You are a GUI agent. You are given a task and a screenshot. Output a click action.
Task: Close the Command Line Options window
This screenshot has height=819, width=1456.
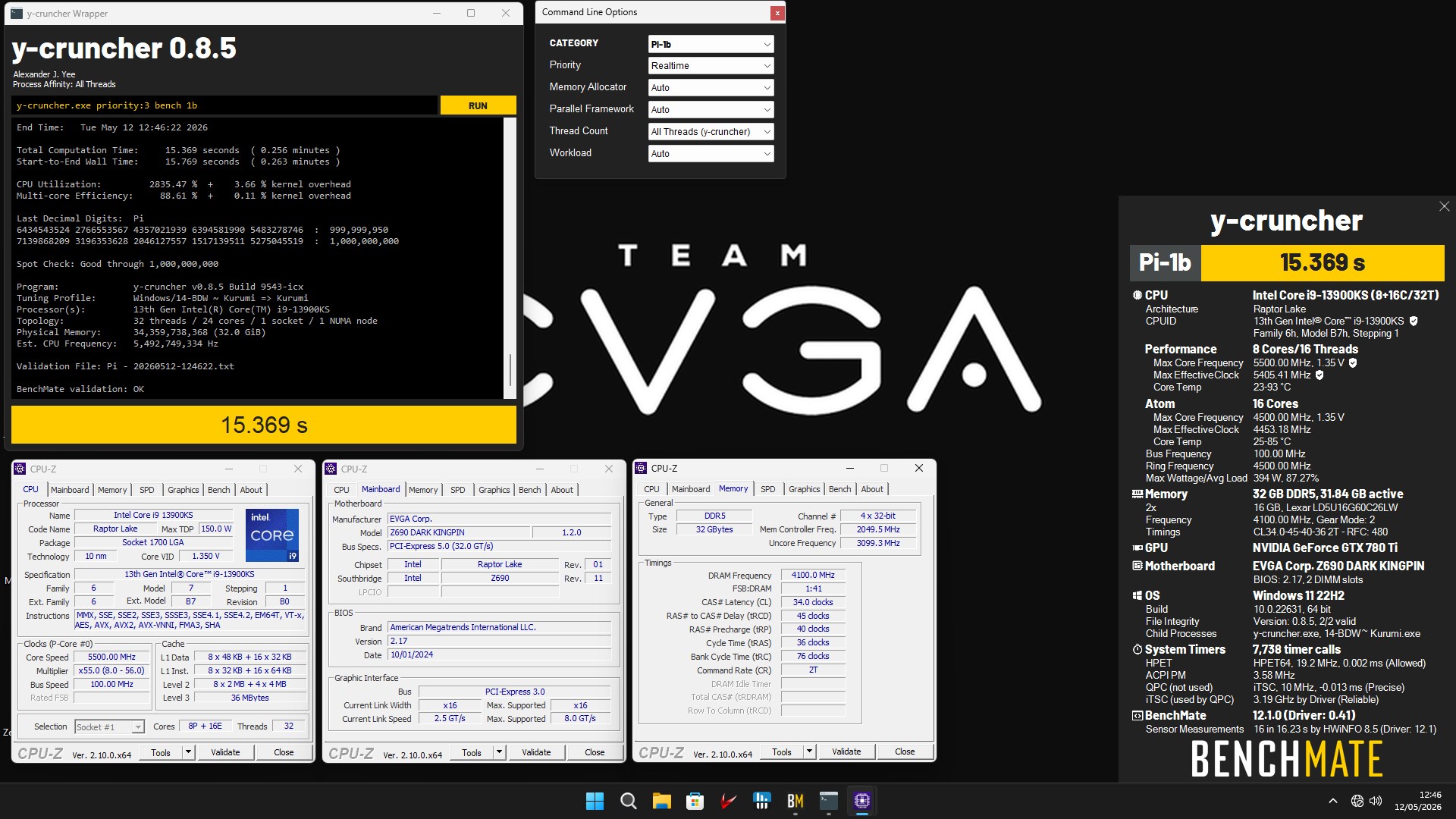pyautogui.click(x=777, y=13)
